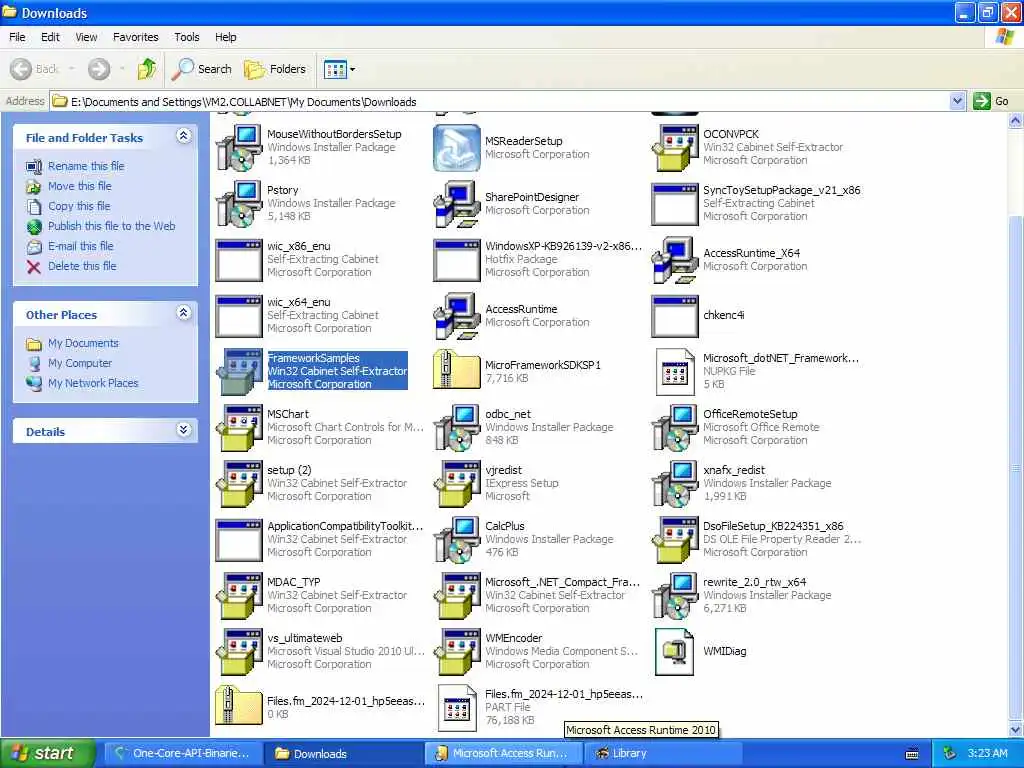The height and width of the screenshot is (768, 1024).
Task: Select the DsoFileSetup_KB224351_x86 file icon
Action: [x=675, y=540]
